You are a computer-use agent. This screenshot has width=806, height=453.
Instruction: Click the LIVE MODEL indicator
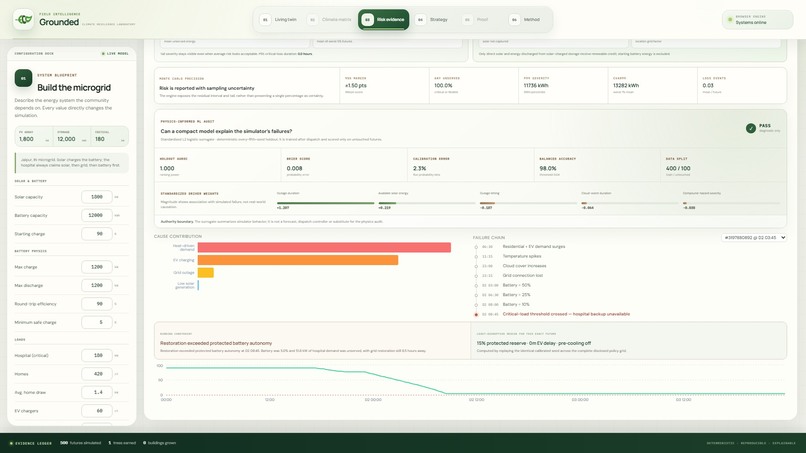tap(115, 53)
